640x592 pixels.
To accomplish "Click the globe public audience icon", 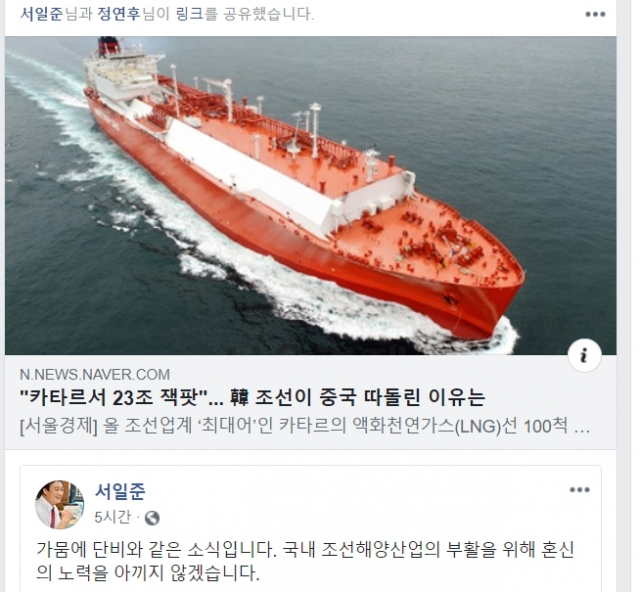I will pos(152,518).
